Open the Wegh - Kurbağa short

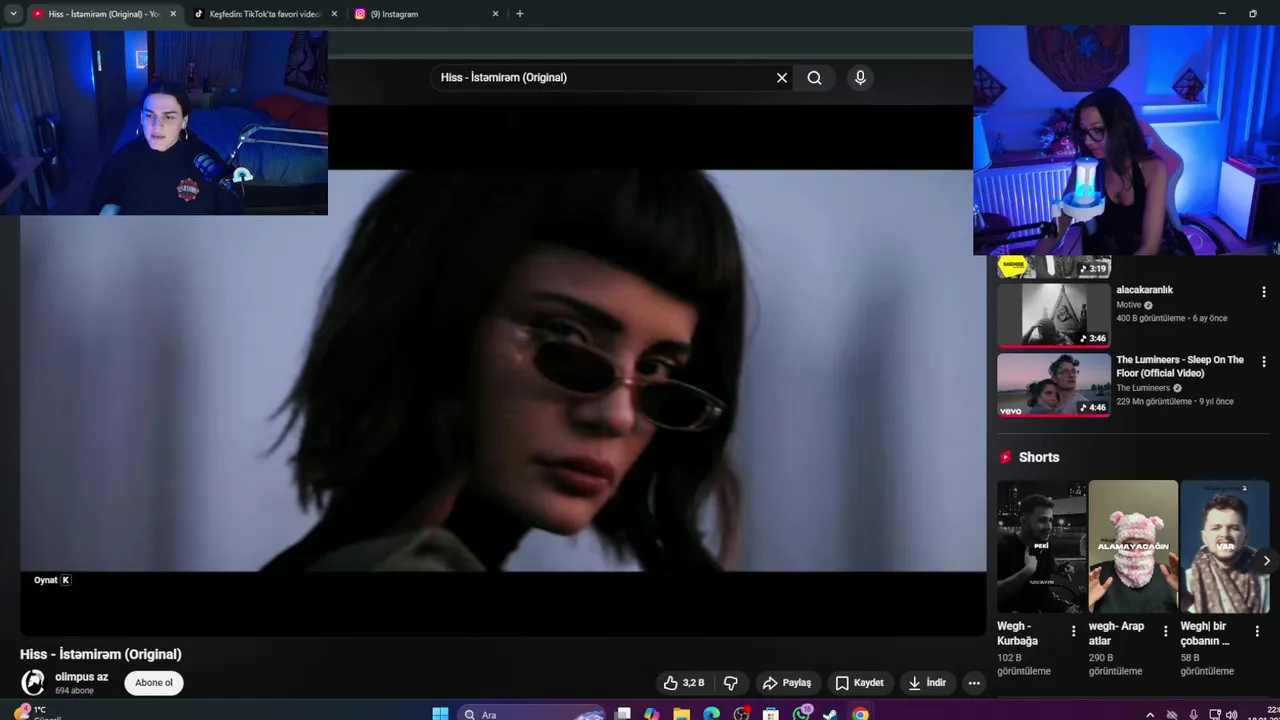(1041, 546)
